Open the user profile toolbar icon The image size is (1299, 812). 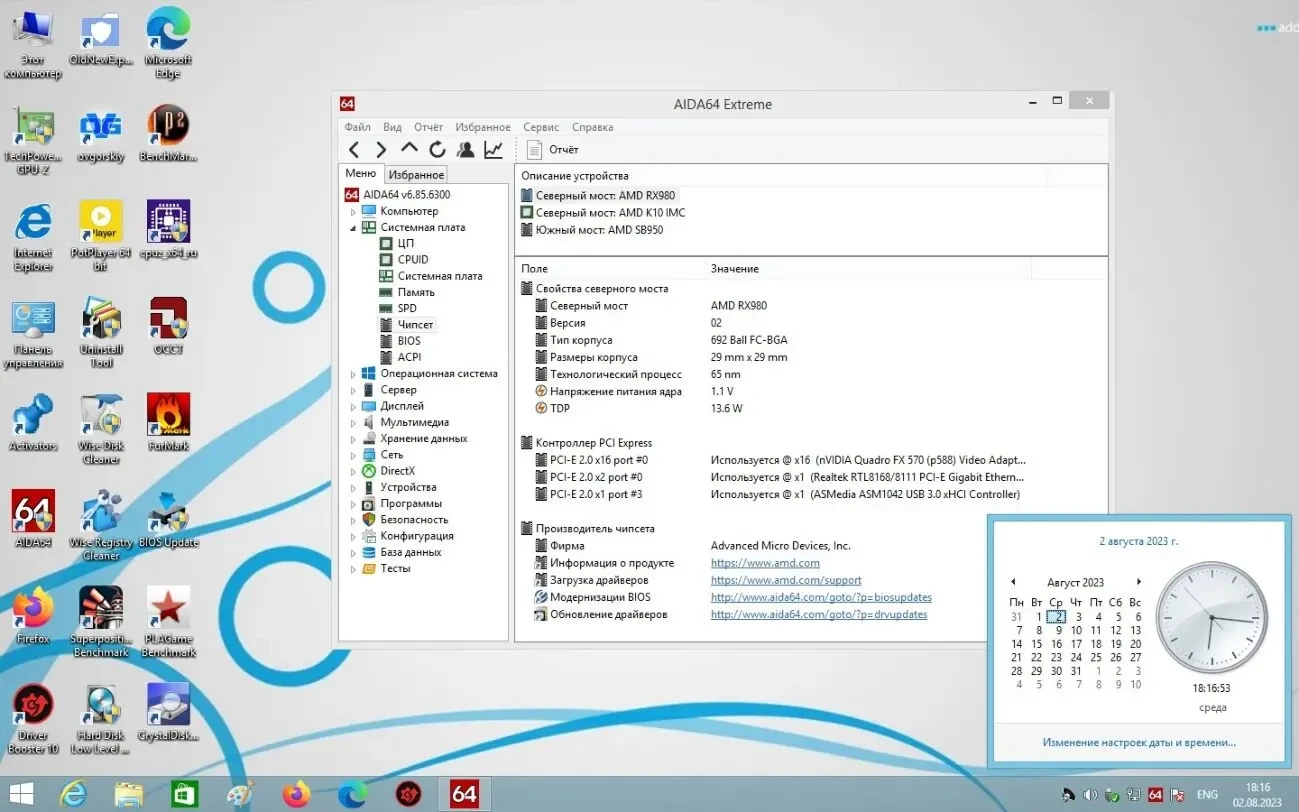tap(465, 150)
